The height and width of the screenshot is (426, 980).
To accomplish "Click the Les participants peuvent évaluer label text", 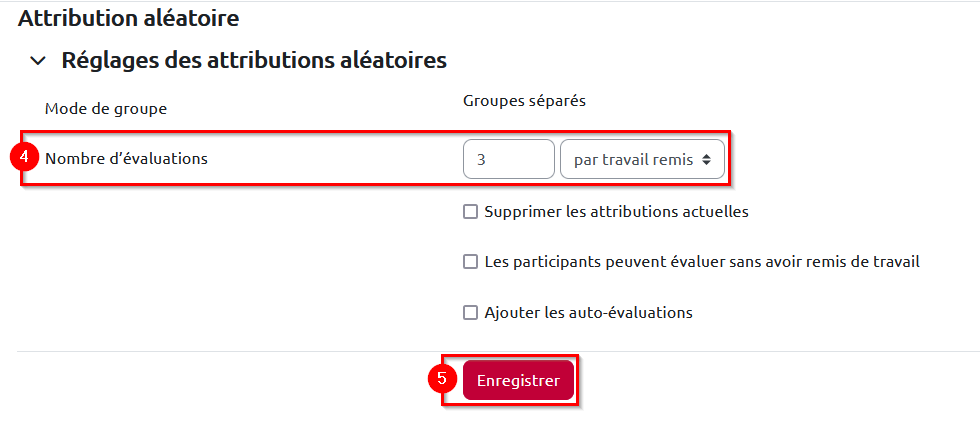I will (700, 262).
